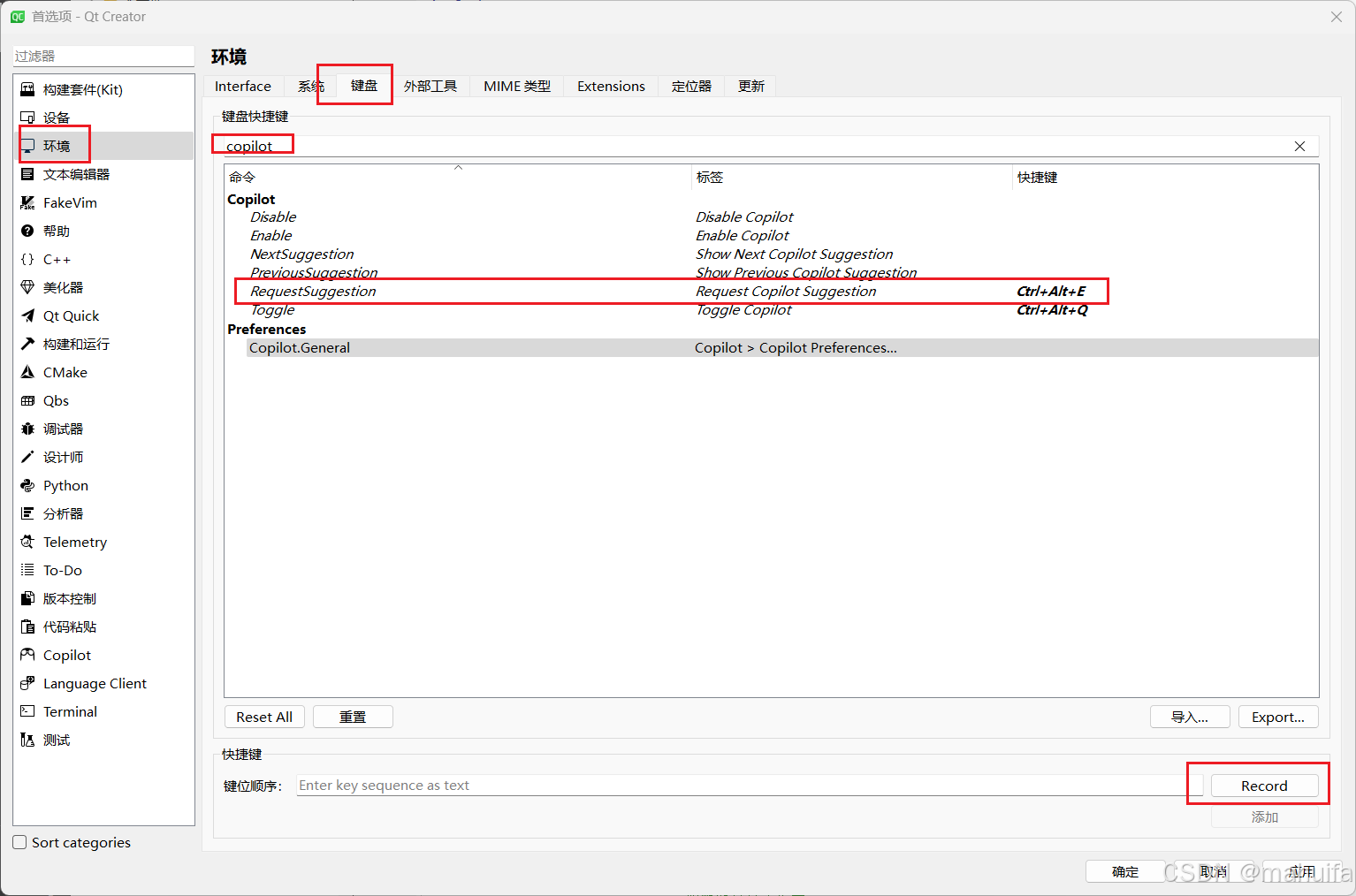
Task: Select the PreviousSuggestion command row
Action: (x=771, y=272)
